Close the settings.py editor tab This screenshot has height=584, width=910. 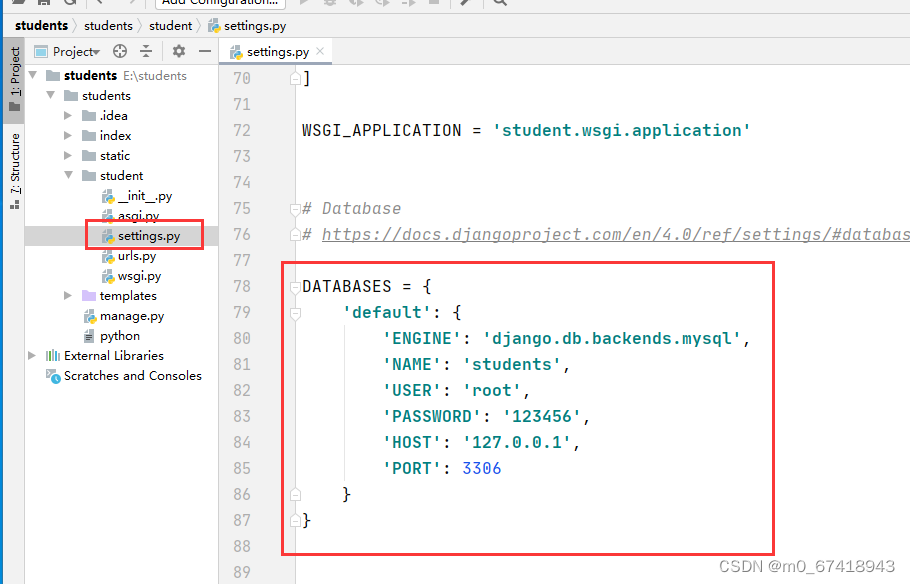pos(320,52)
